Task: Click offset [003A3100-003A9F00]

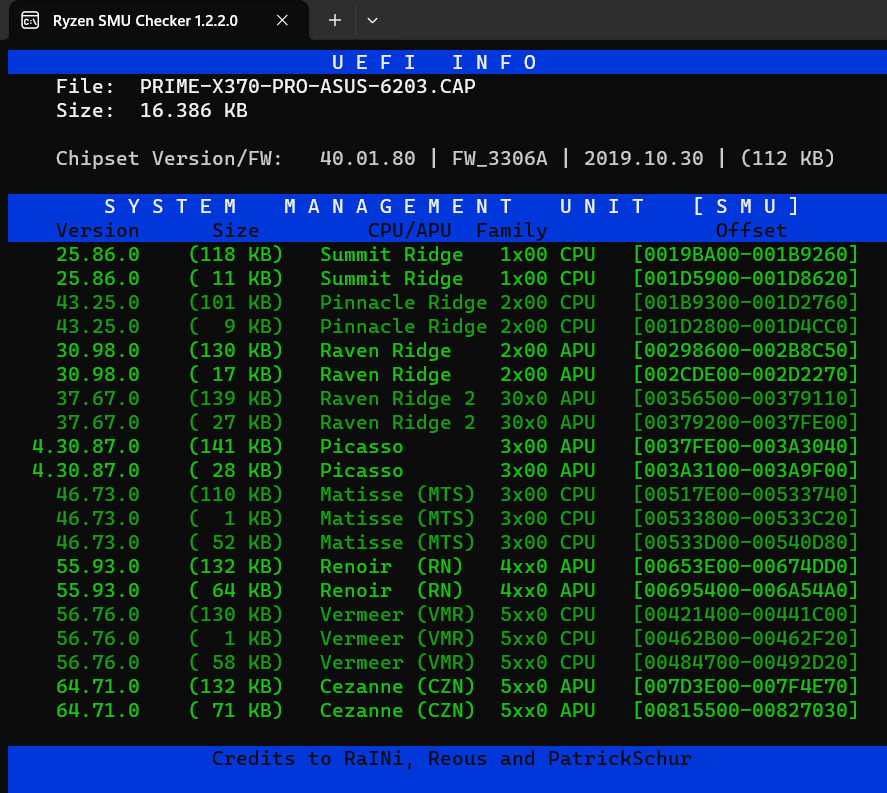Action: coord(746,471)
